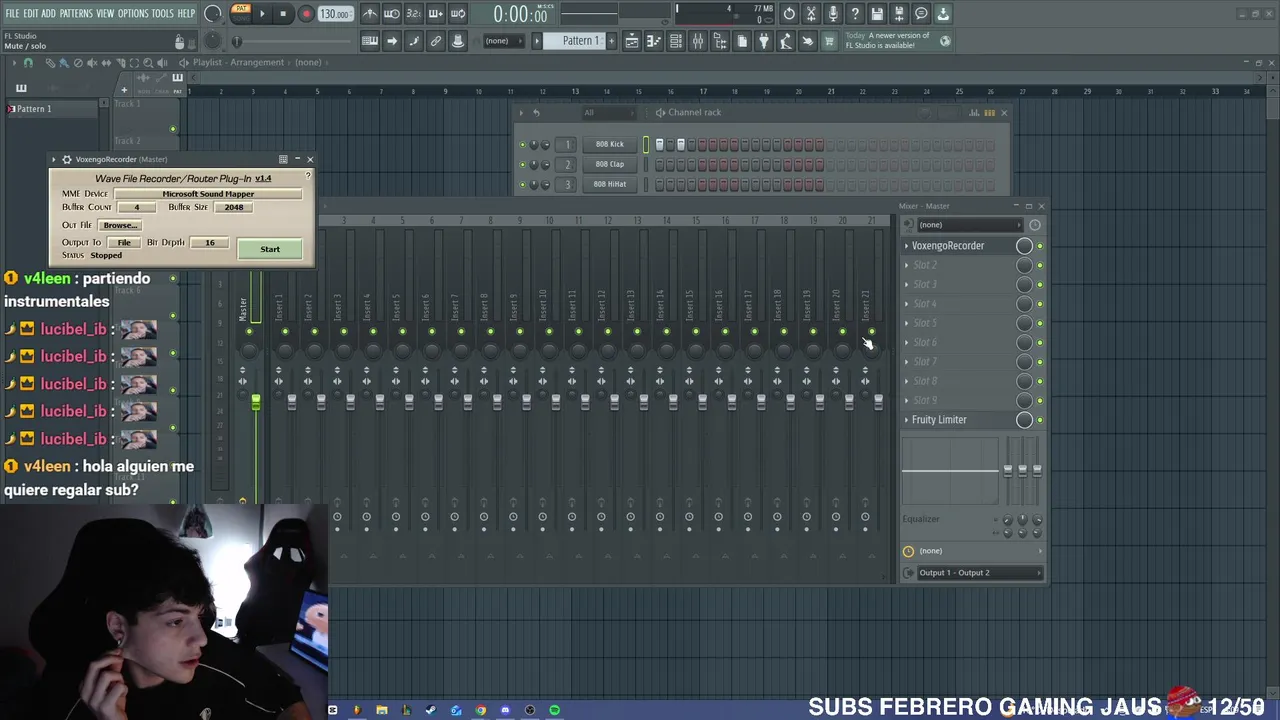
Task: Open undo history icon
Action: pyautogui.click(x=789, y=14)
